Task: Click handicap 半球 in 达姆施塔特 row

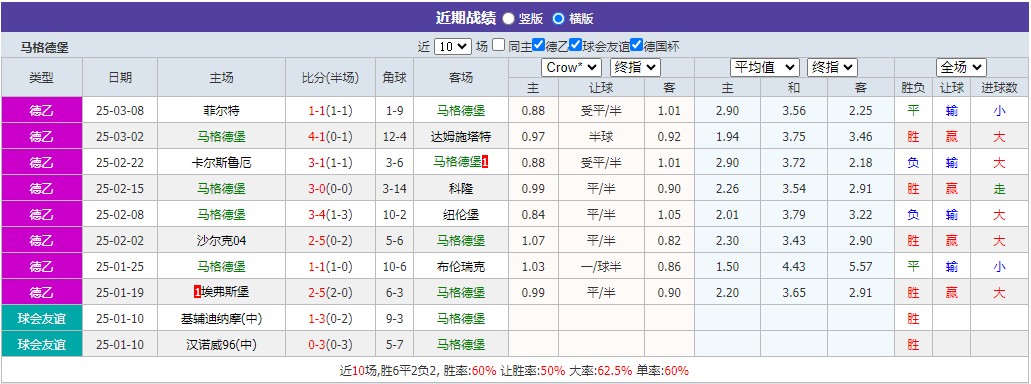Action: (600, 137)
